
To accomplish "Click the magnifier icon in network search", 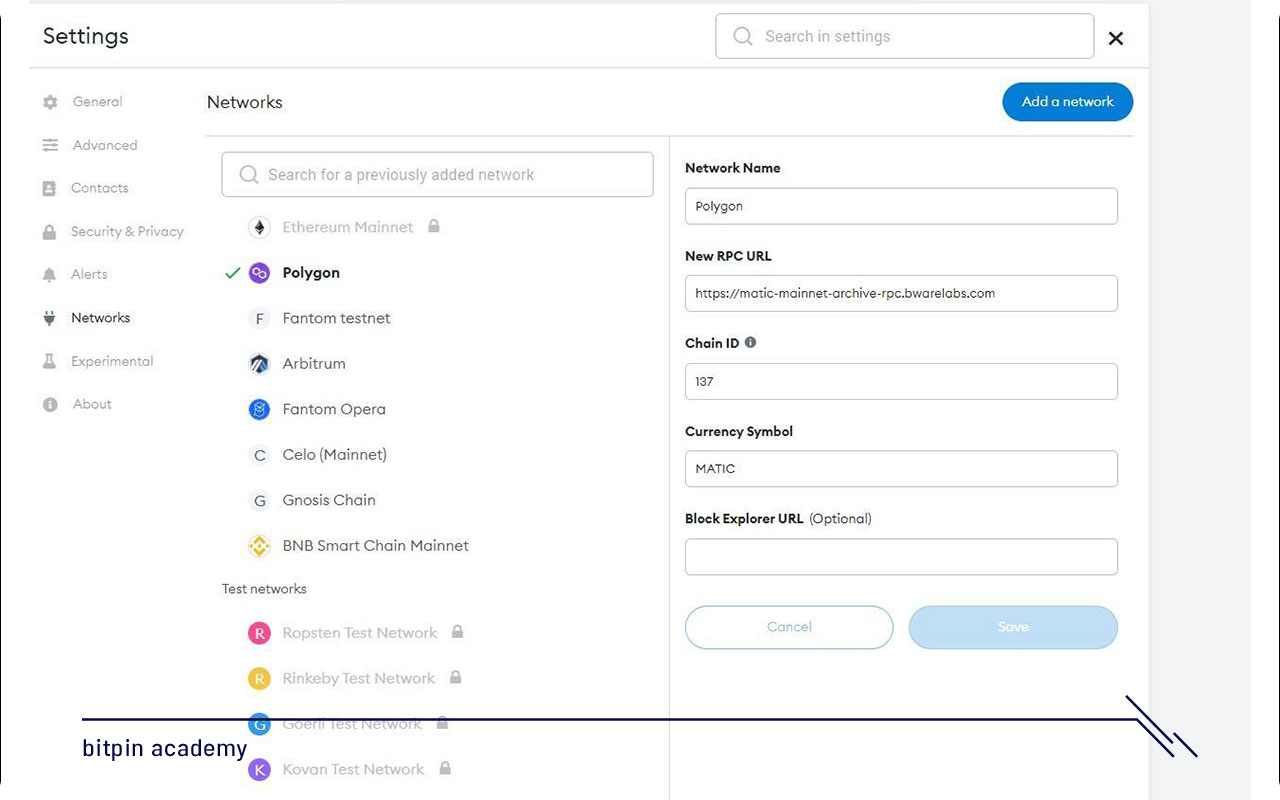I will (249, 175).
